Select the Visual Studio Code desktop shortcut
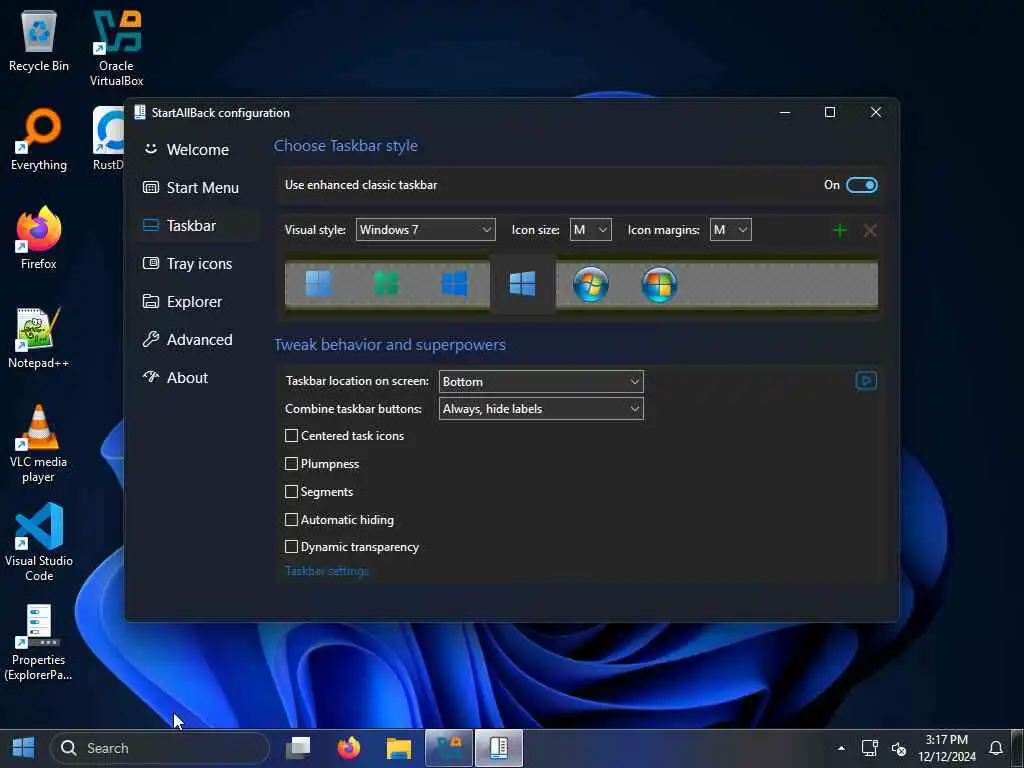The image size is (1024, 768). (39, 542)
